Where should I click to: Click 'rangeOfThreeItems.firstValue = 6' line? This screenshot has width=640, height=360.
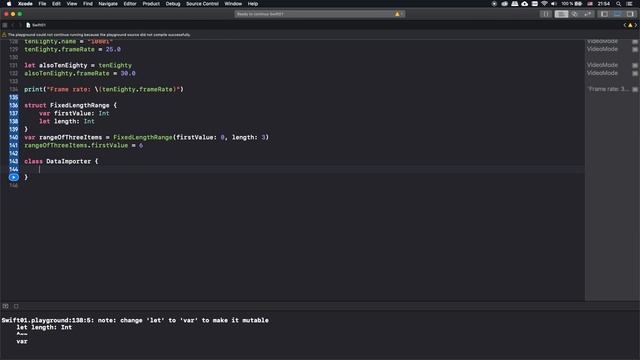[x=84, y=145]
